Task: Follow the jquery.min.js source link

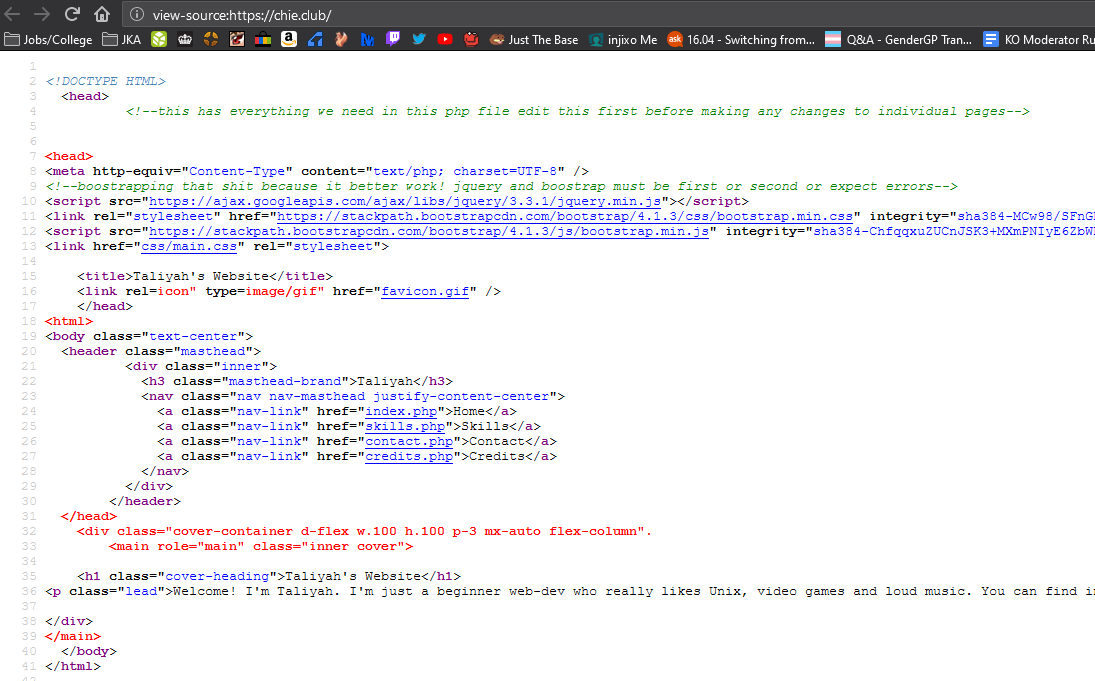Action: tap(405, 201)
